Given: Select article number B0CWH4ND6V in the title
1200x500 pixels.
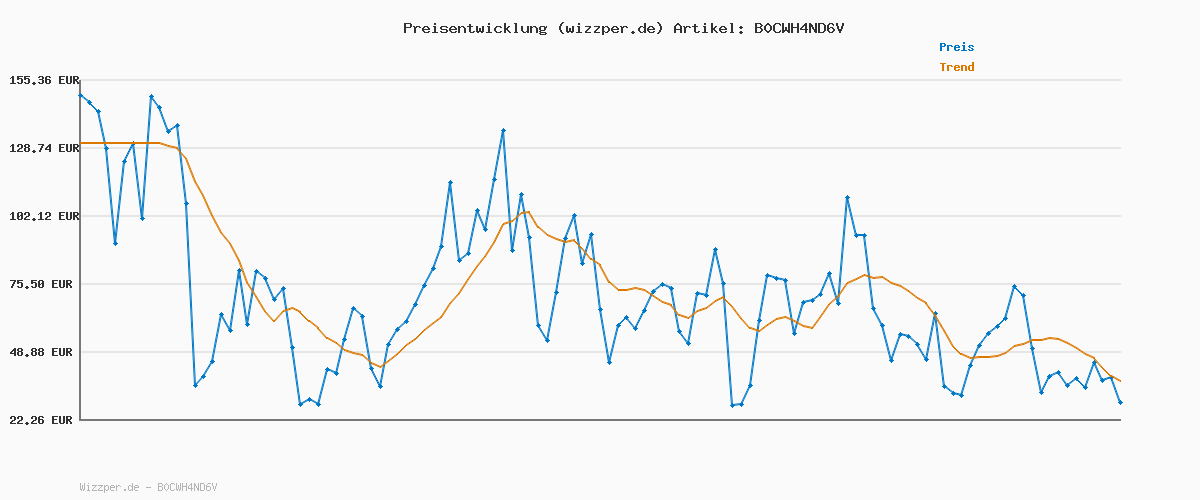Looking at the screenshot, I should coord(795,28).
